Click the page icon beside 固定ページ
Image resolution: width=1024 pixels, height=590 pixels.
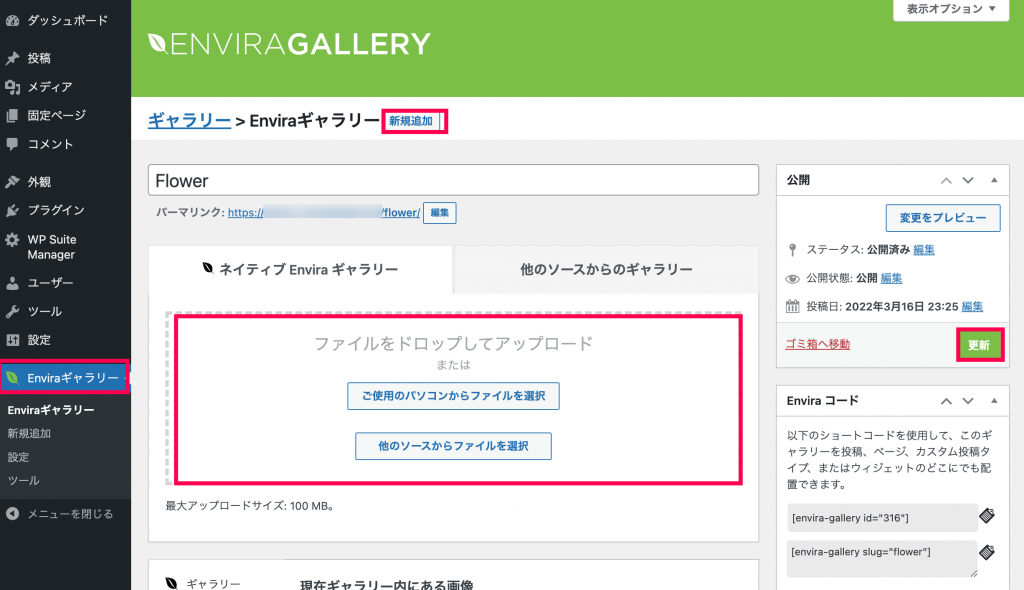point(12,116)
